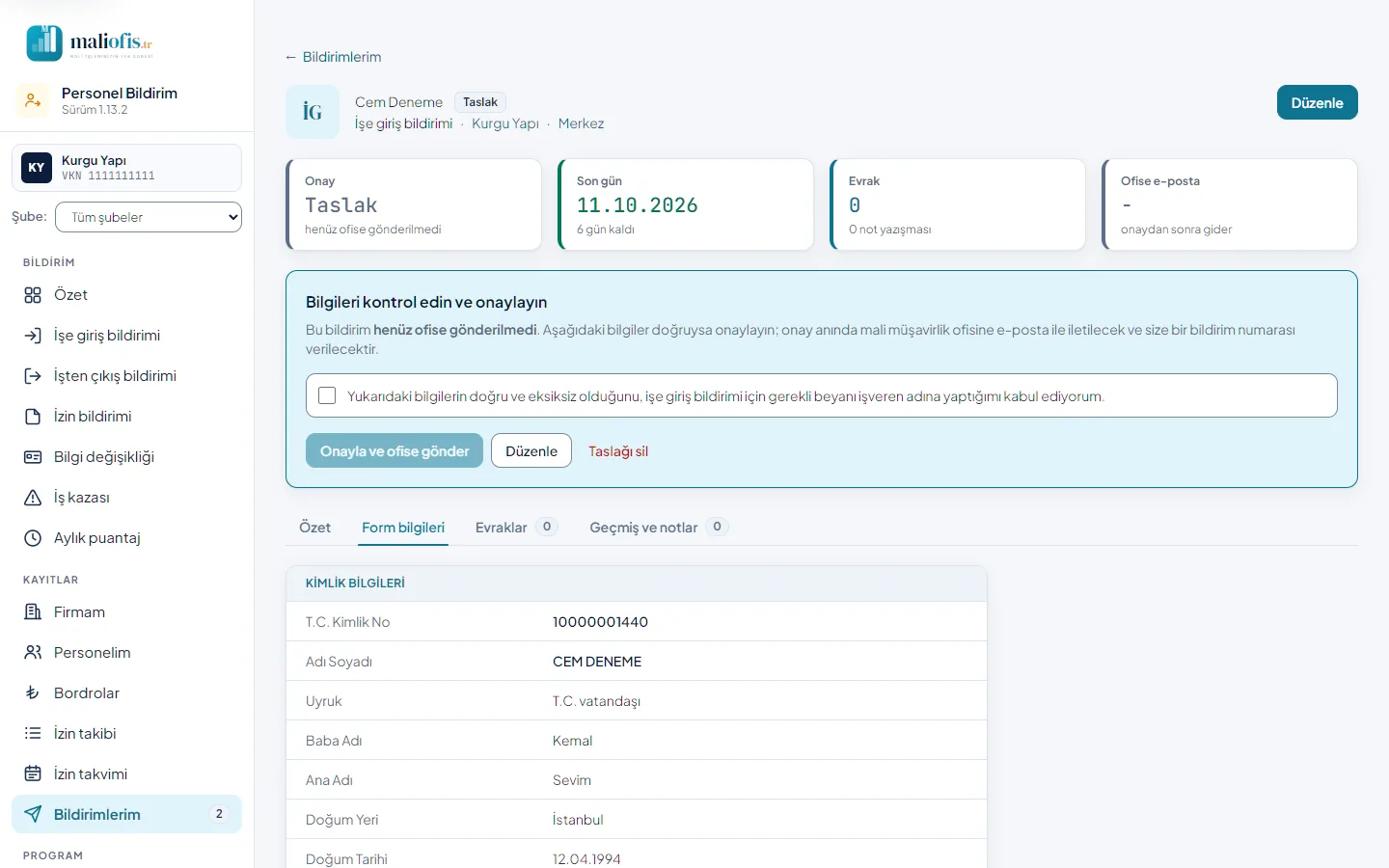The image size is (1389, 868).
Task: Click the Aylık puantaj clock icon
Action: click(33, 538)
